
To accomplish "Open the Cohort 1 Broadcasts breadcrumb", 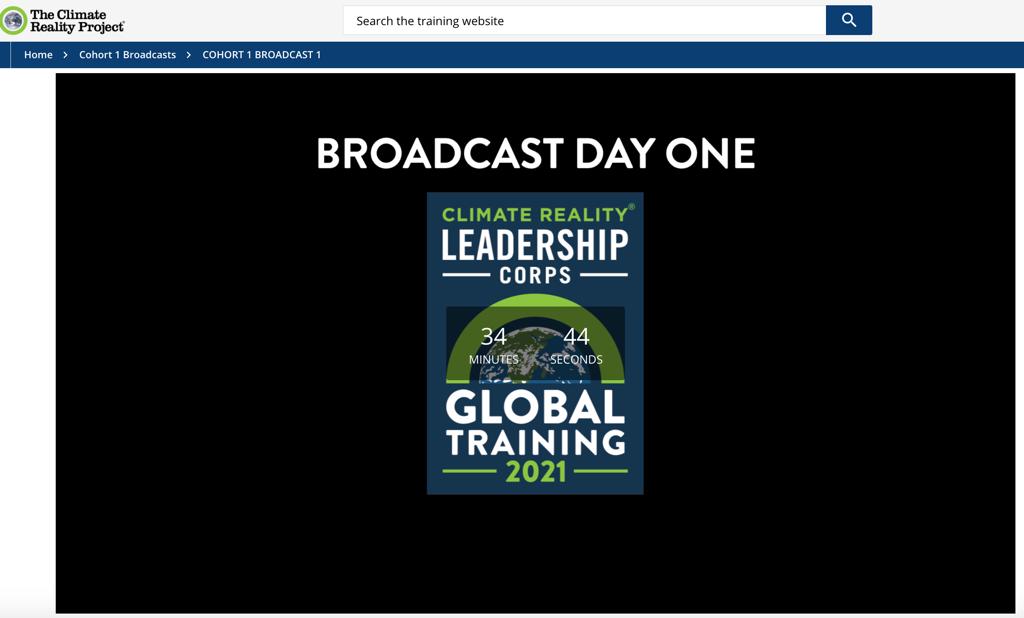I will tap(127, 55).
